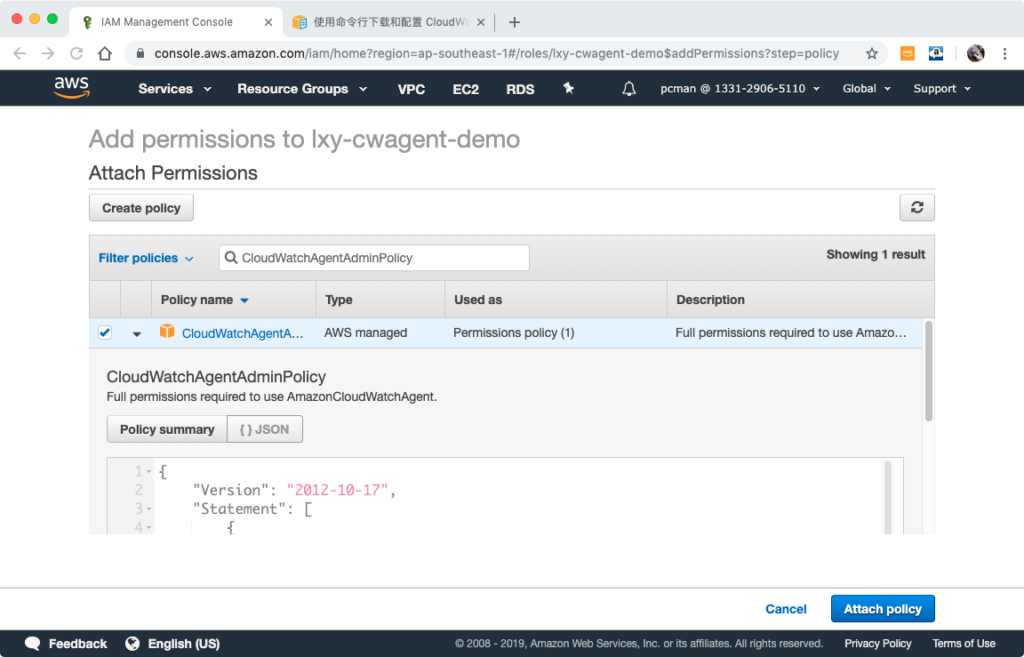
Task: Change language via English (US)
Action: tap(184, 643)
